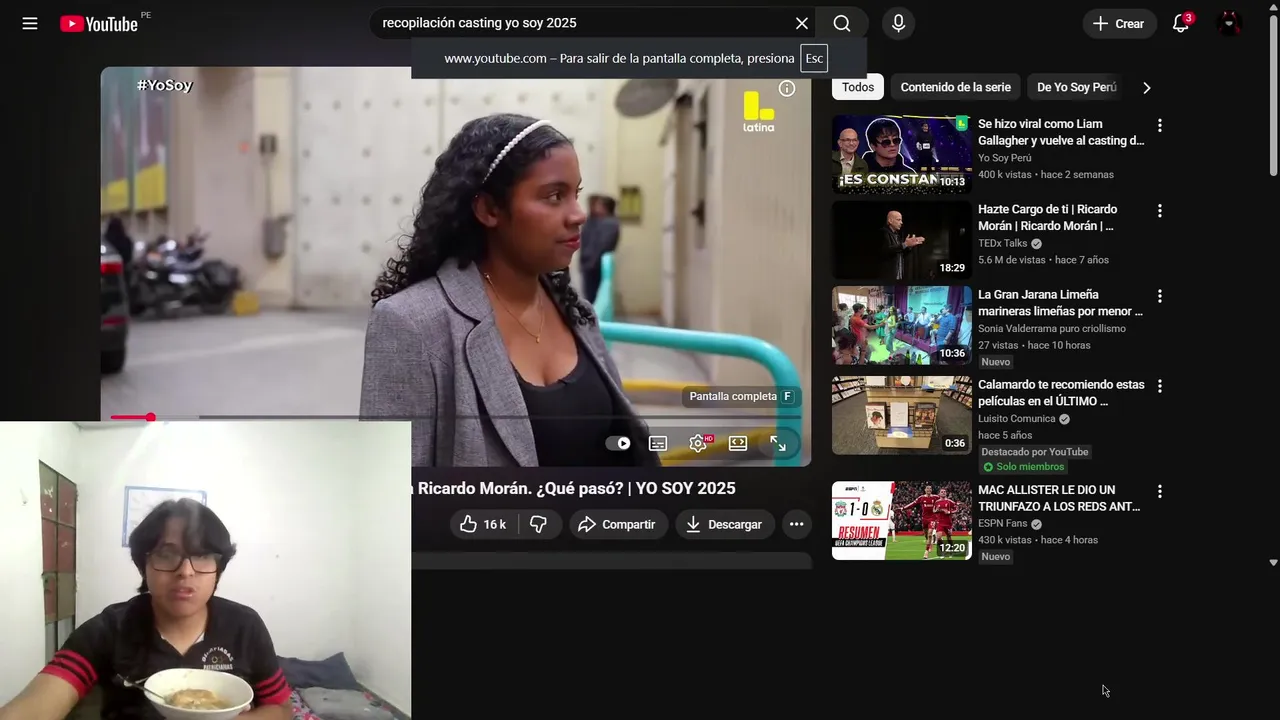Open options for MAC ALLISTER video
The width and height of the screenshot is (1280, 720).
[1160, 491]
